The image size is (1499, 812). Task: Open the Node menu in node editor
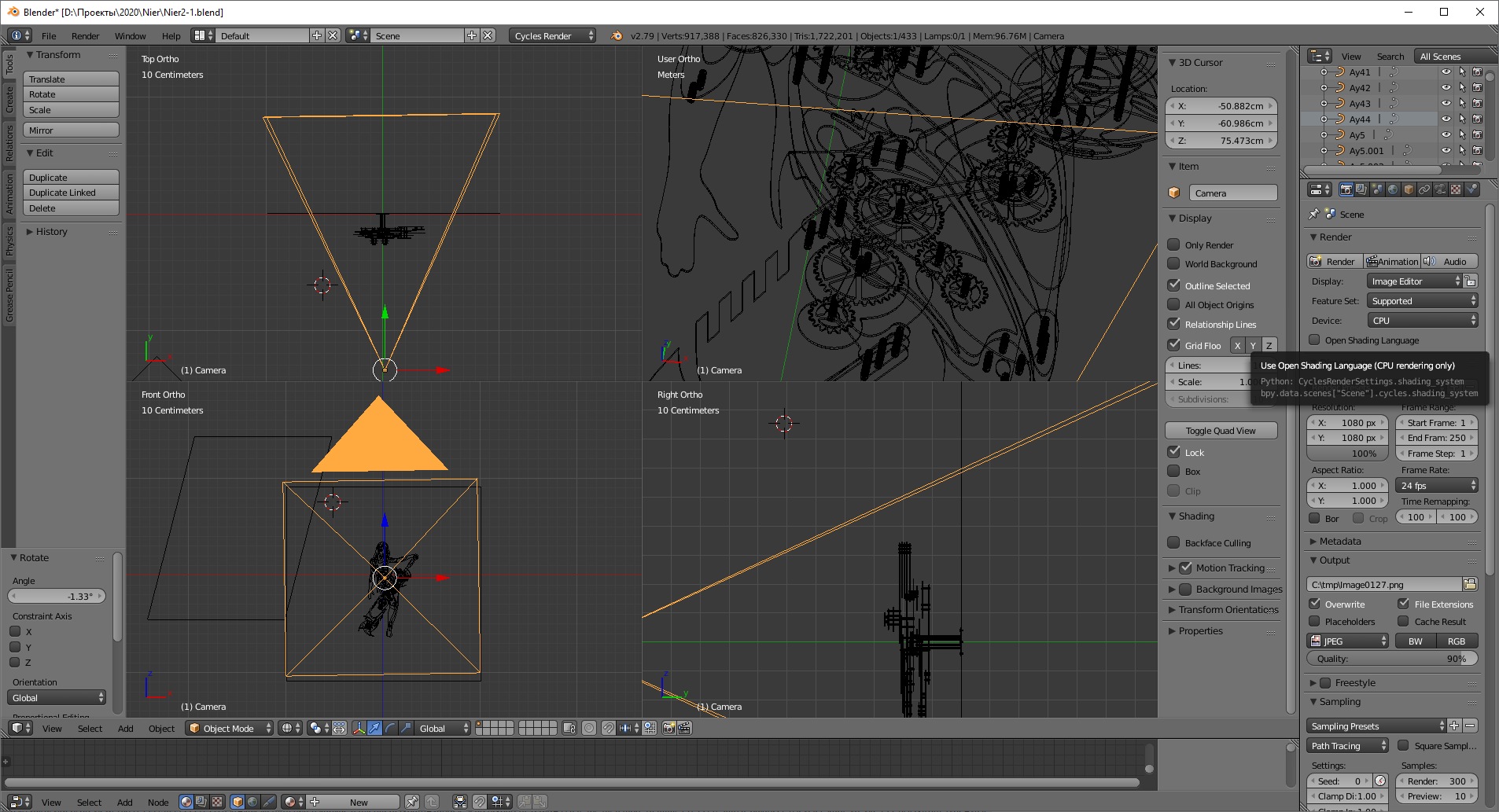pyautogui.click(x=158, y=803)
